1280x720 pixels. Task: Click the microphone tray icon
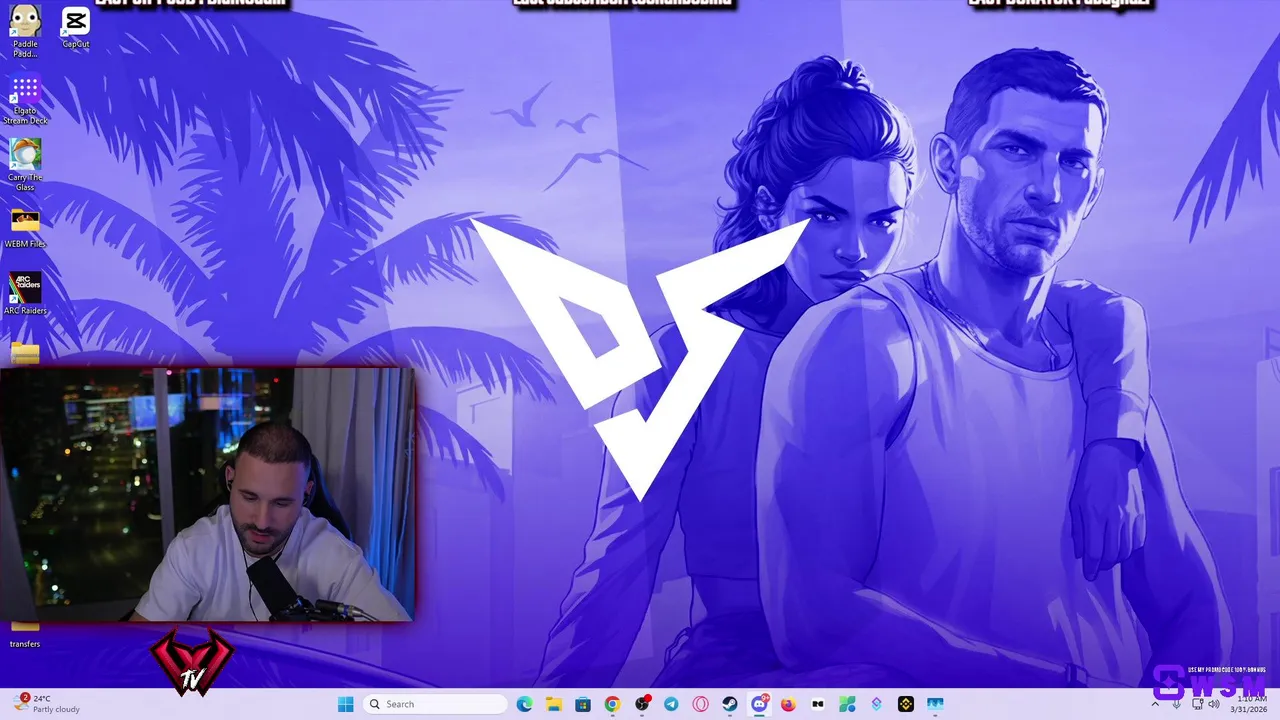1176,704
